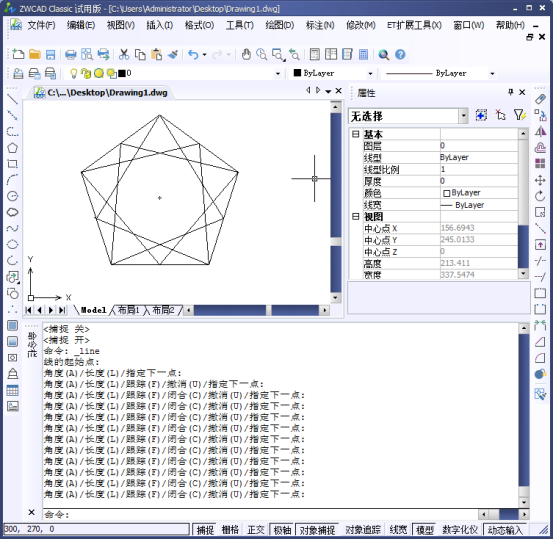
Task: Click the Print icon
Action: coord(71,54)
